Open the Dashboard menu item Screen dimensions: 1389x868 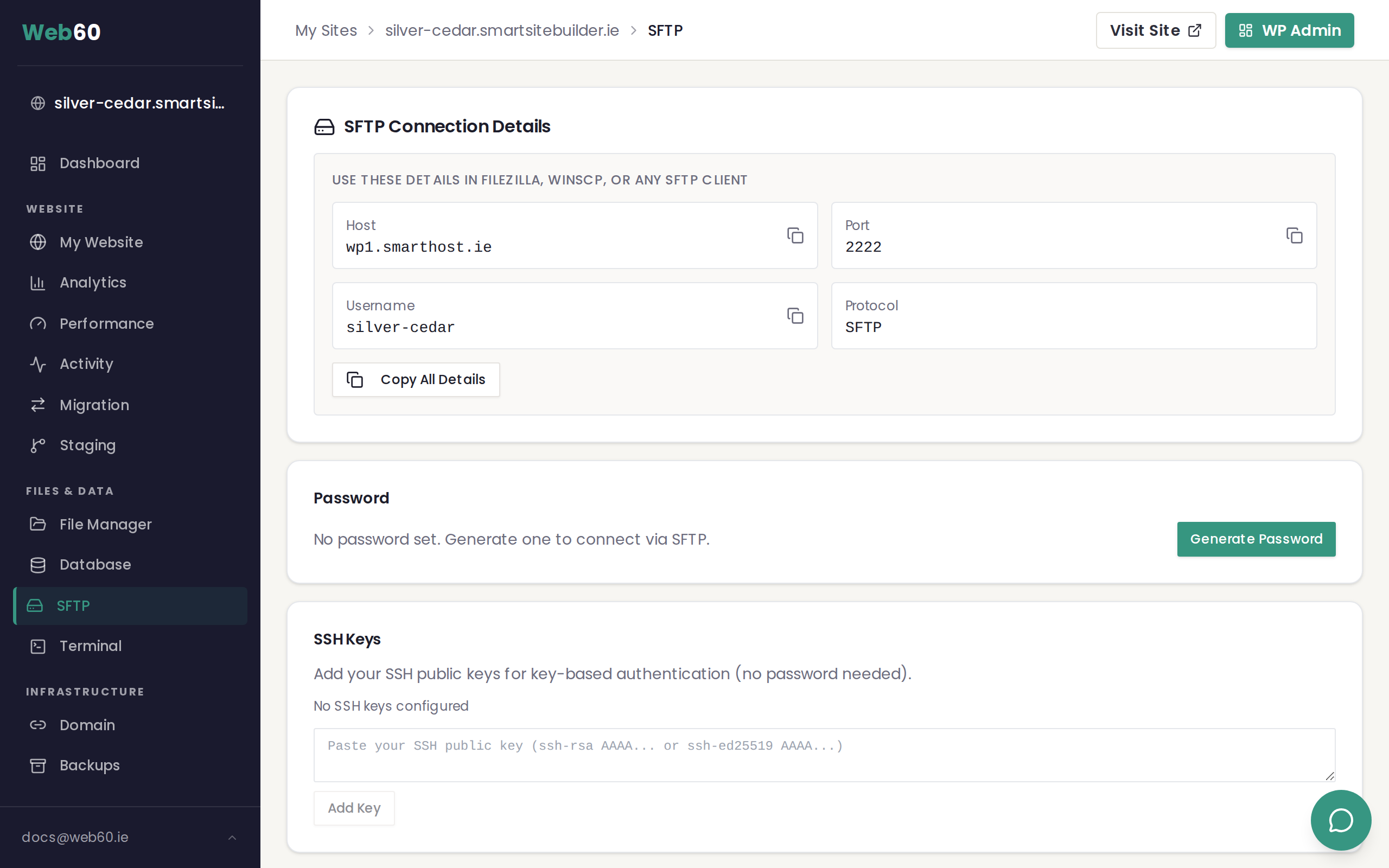pyautogui.click(x=99, y=164)
